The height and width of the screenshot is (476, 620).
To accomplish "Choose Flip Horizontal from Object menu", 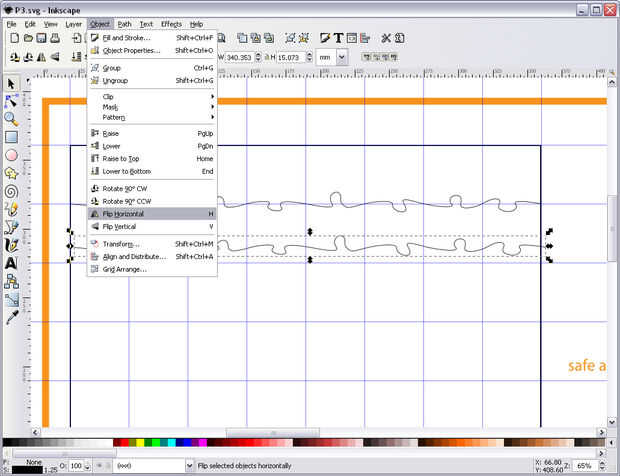I will (152, 213).
